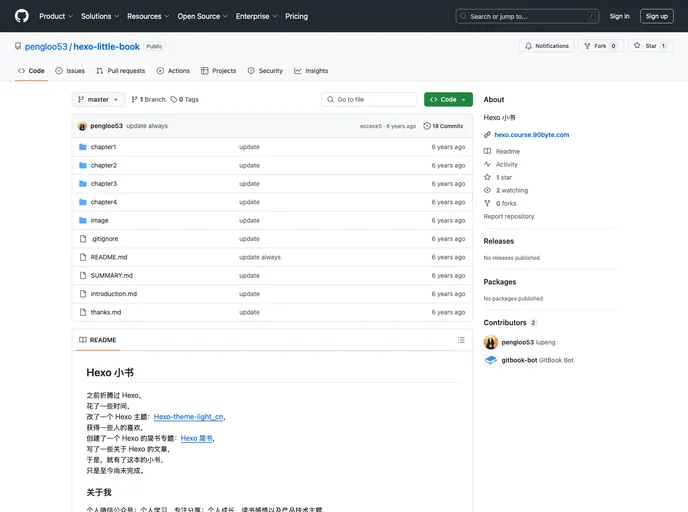Click the file icon next to .gitignore

pos(82,239)
